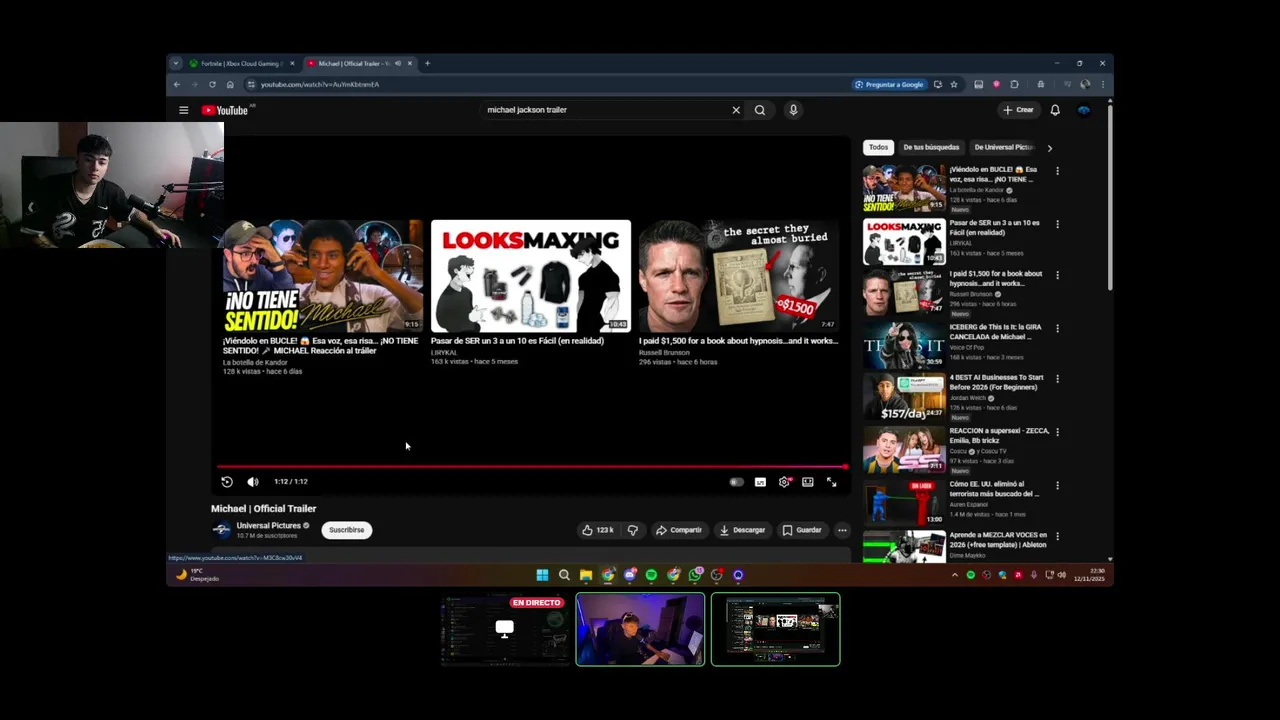This screenshot has height=720, width=1280.
Task: Bookmark the page with star icon
Action: [954, 85]
